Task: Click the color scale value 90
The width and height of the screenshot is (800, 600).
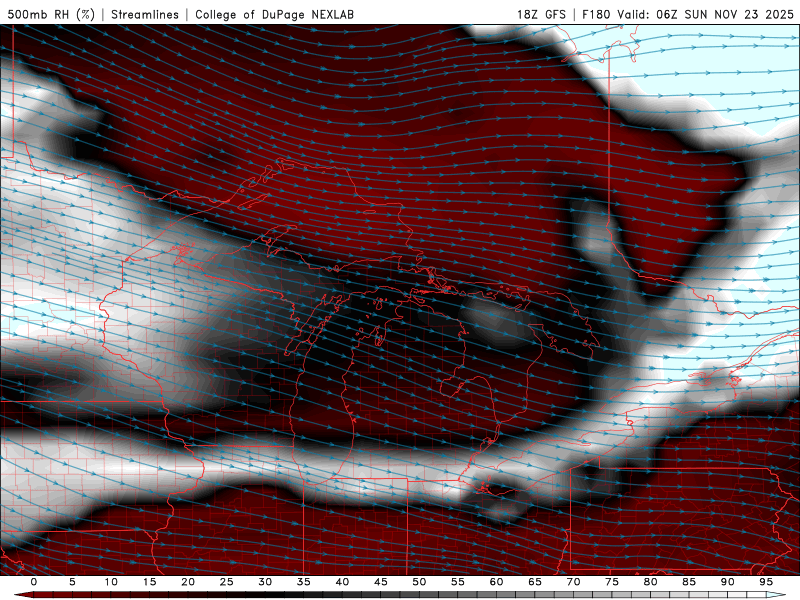Action: point(728,582)
